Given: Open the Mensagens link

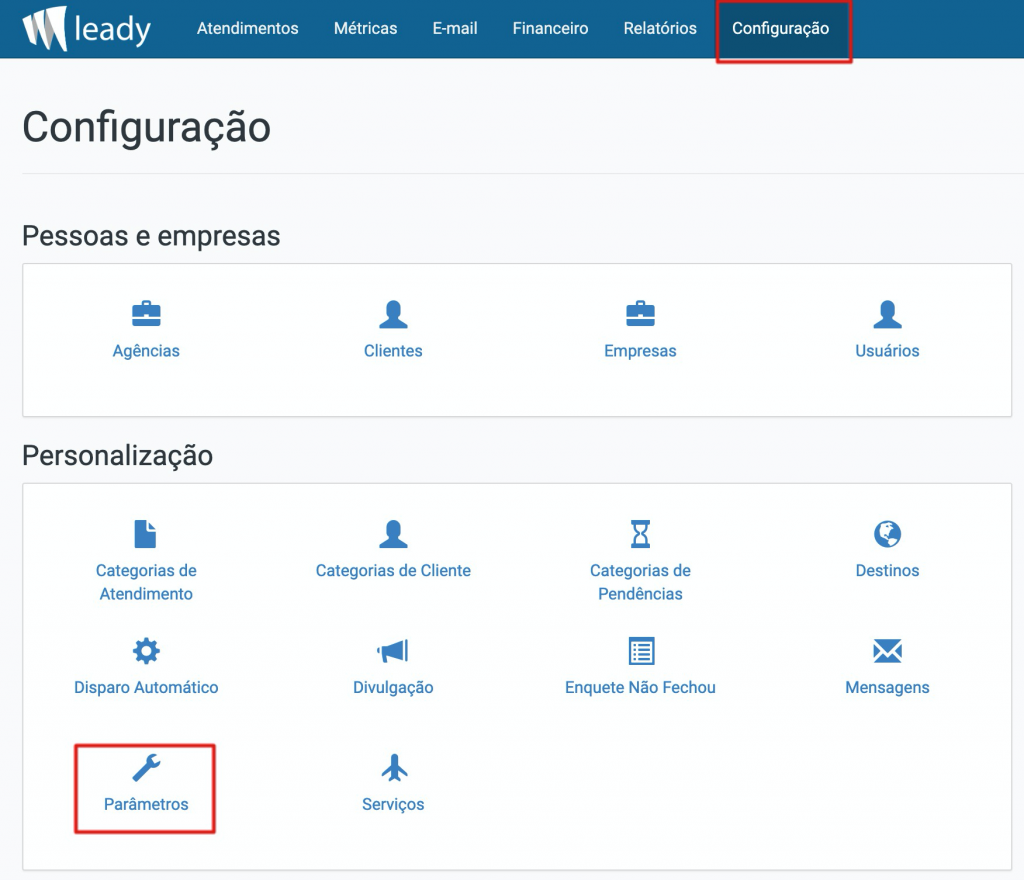Looking at the screenshot, I should click(x=888, y=688).
